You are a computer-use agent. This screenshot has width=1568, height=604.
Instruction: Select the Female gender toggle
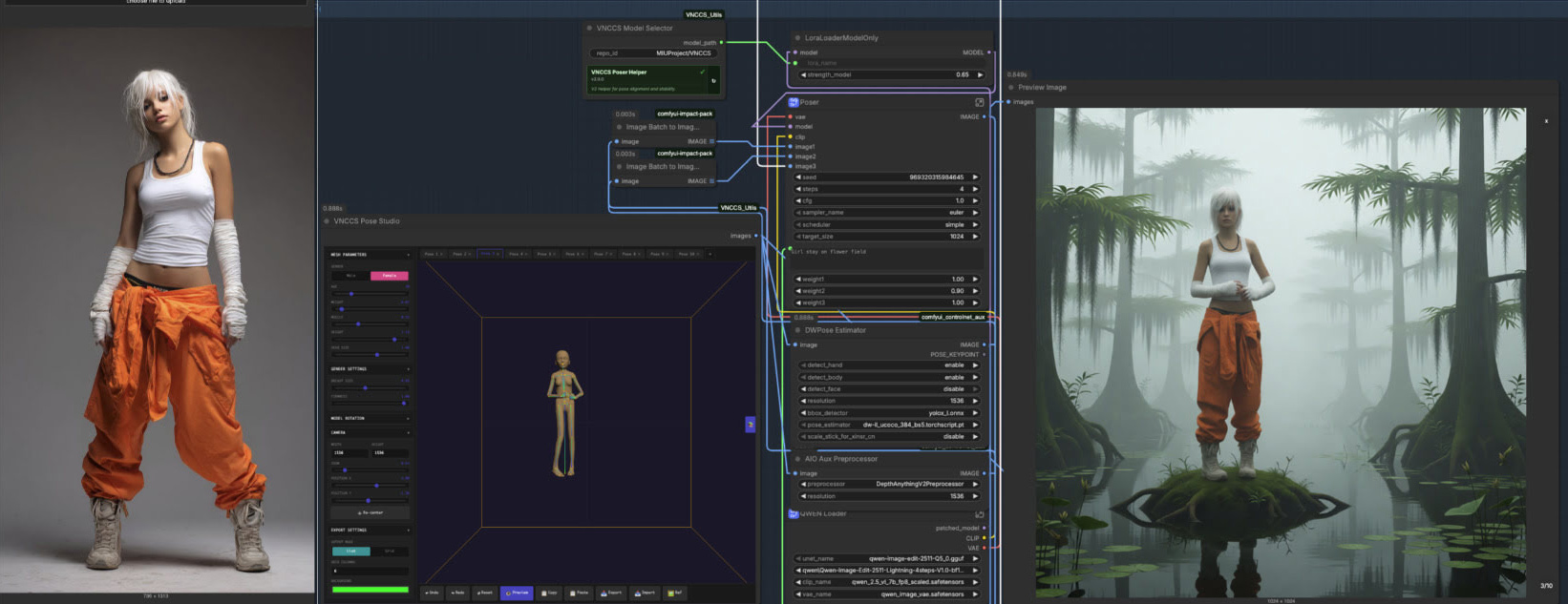[389, 276]
